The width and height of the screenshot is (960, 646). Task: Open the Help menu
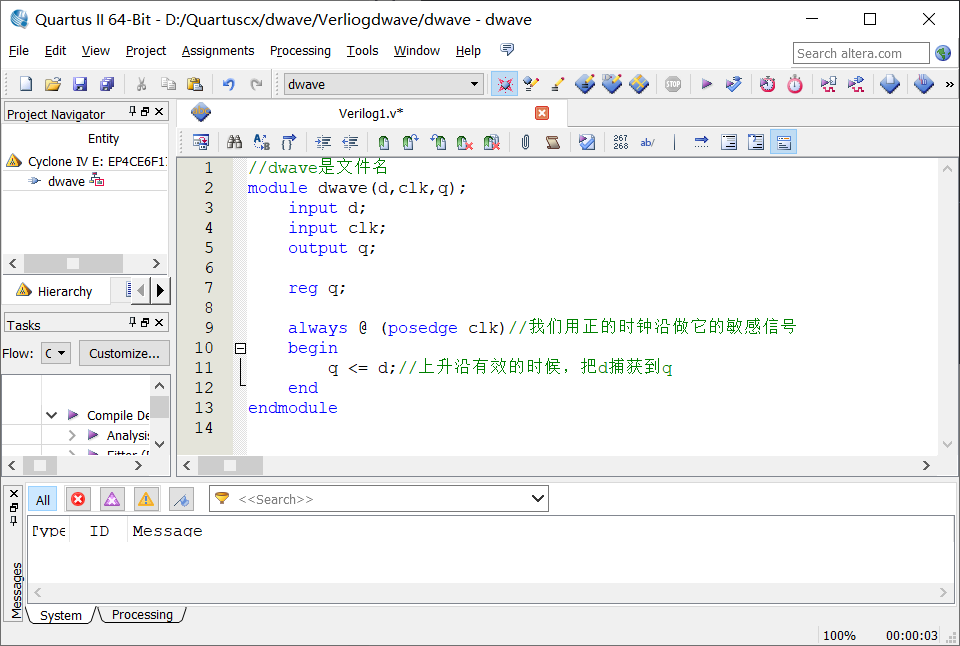[x=468, y=51]
